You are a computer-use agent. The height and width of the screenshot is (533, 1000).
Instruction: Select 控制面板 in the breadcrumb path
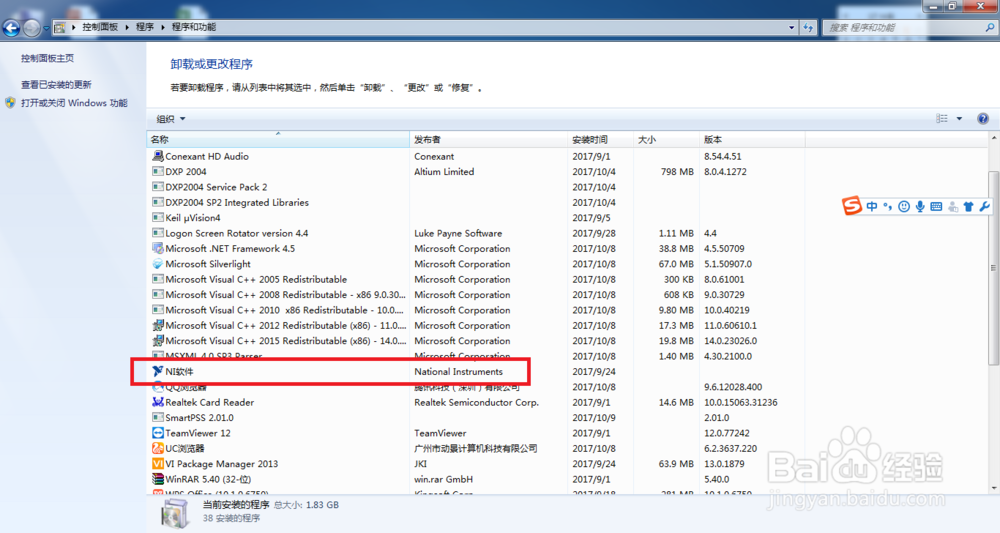point(100,27)
